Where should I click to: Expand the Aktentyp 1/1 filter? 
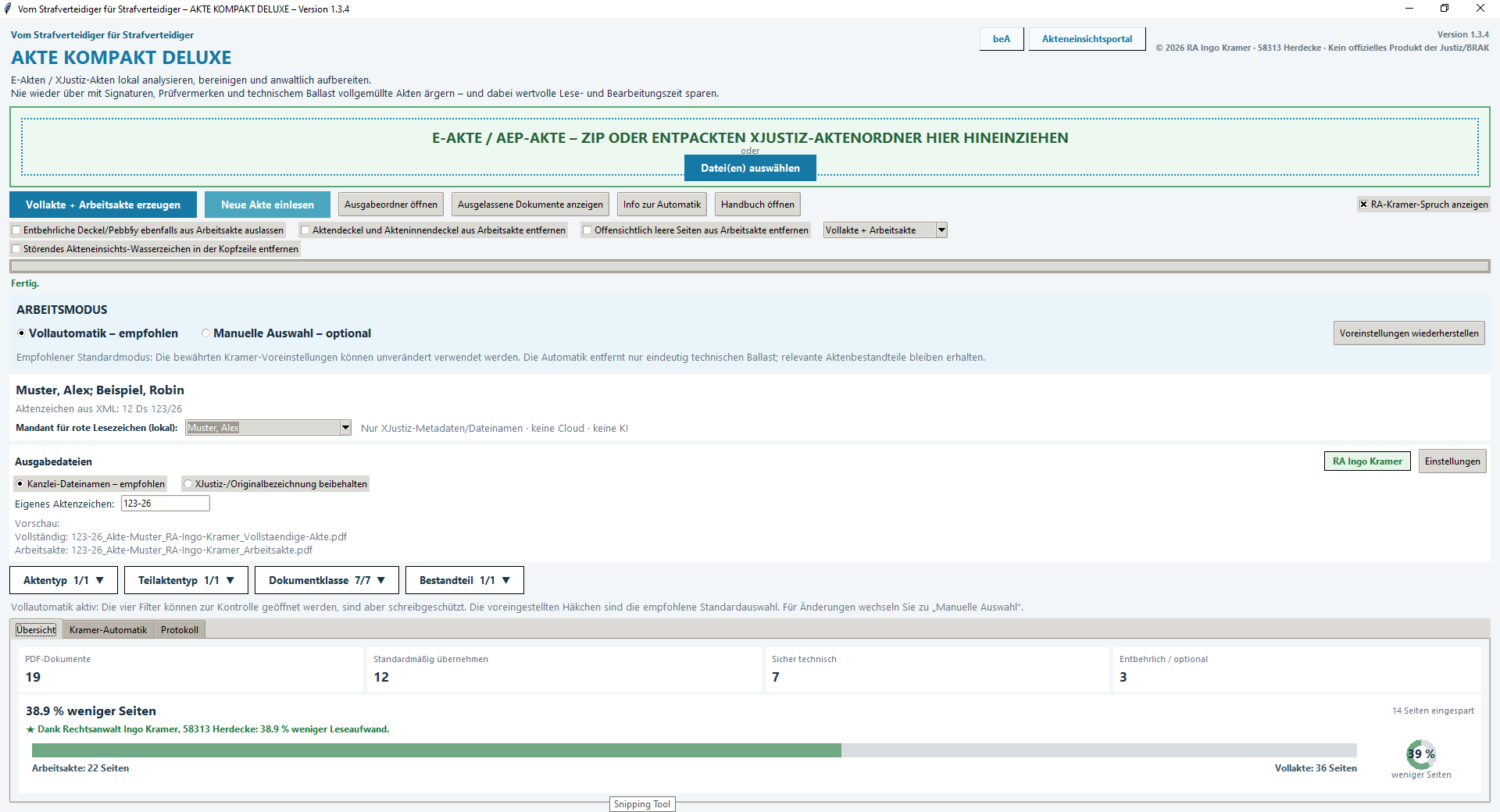(63, 580)
